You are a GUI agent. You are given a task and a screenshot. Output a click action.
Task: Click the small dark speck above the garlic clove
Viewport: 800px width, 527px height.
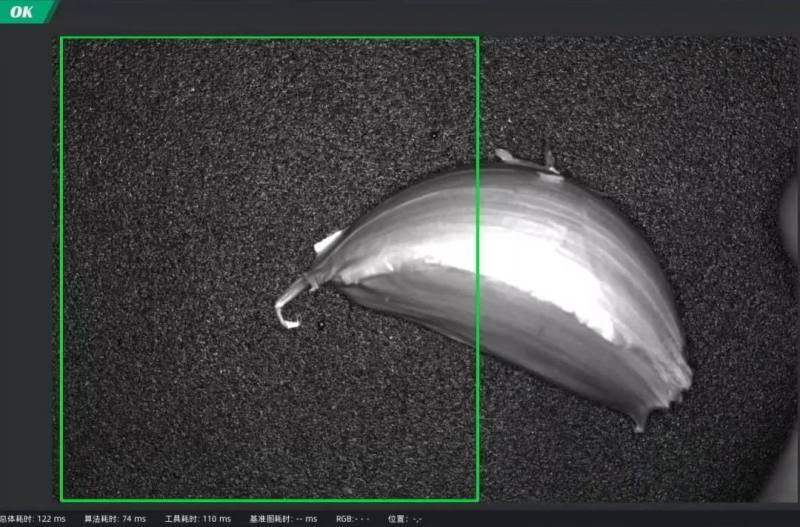435,133
